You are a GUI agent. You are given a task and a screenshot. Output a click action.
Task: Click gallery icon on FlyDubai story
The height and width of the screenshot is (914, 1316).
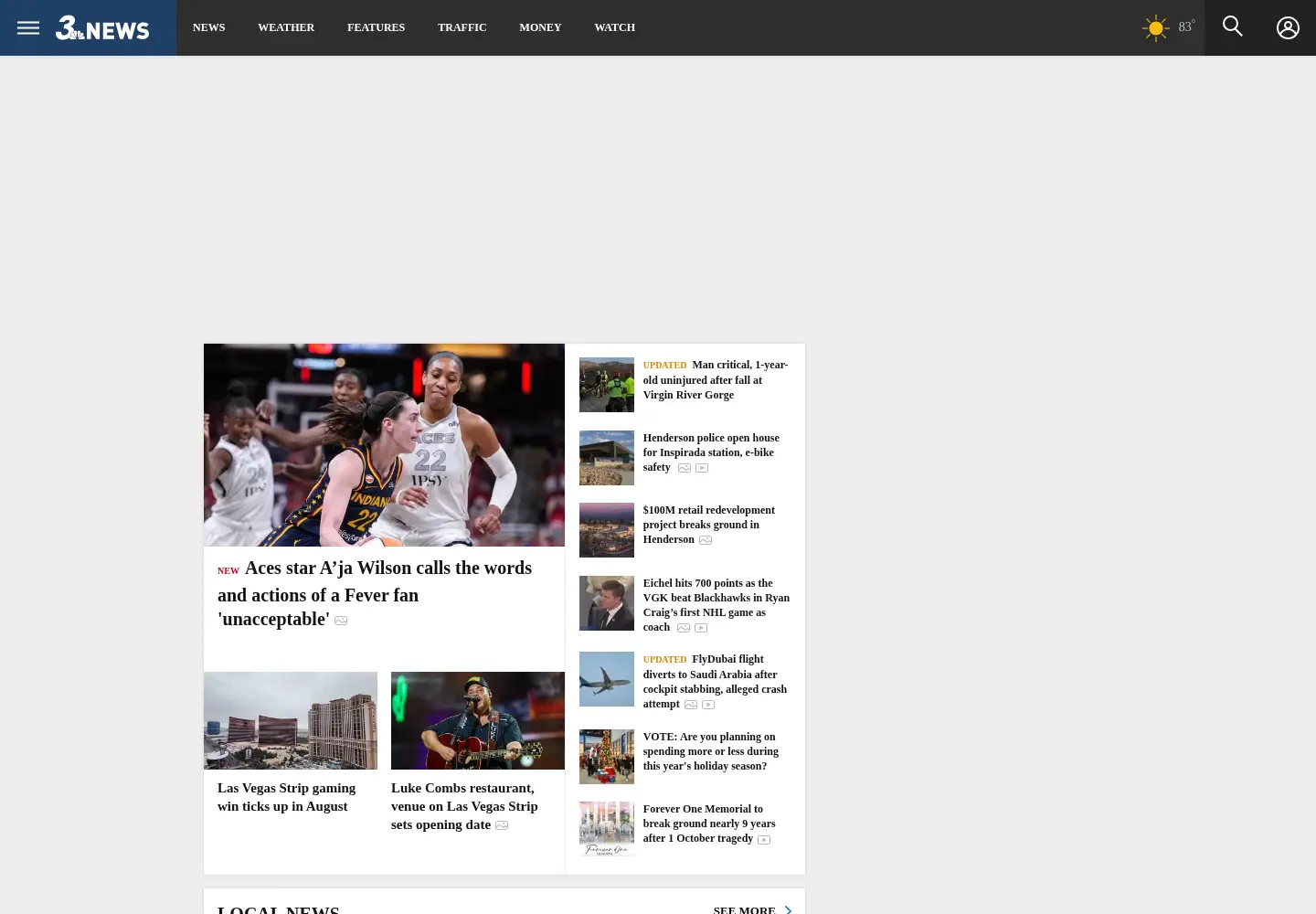pyautogui.click(x=691, y=705)
